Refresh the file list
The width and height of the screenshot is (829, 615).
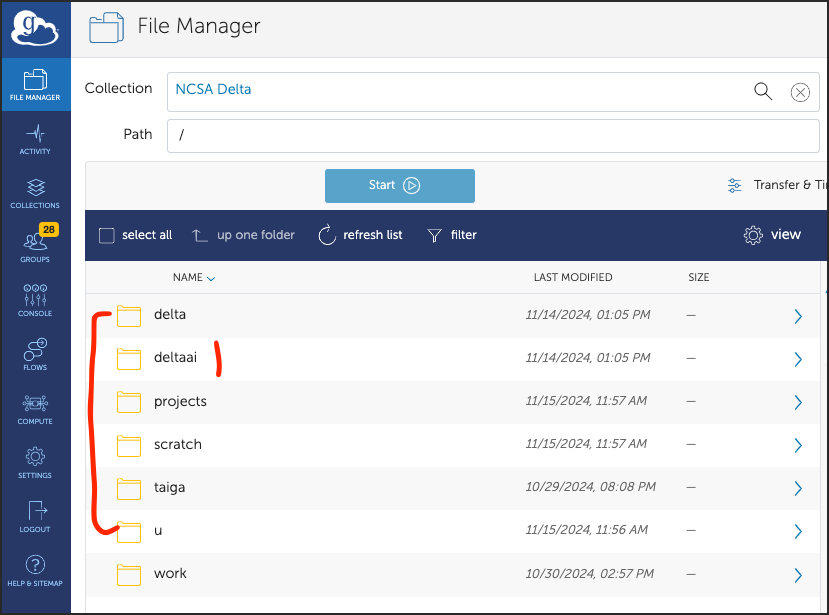click(360, 235)
